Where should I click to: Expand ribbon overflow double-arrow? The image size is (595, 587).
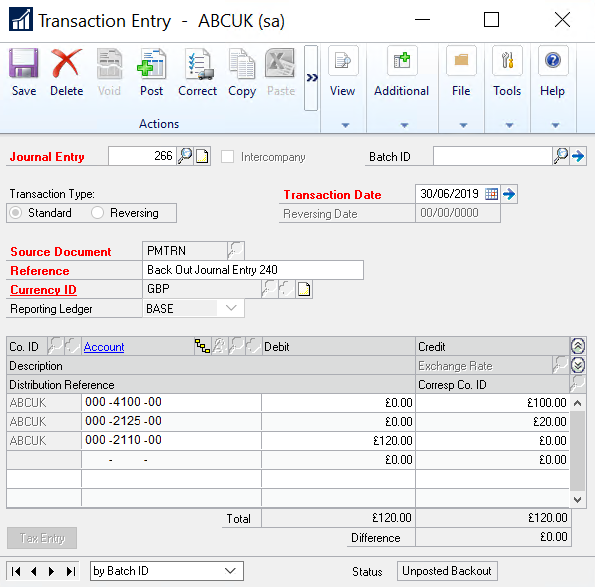[311, 78]
